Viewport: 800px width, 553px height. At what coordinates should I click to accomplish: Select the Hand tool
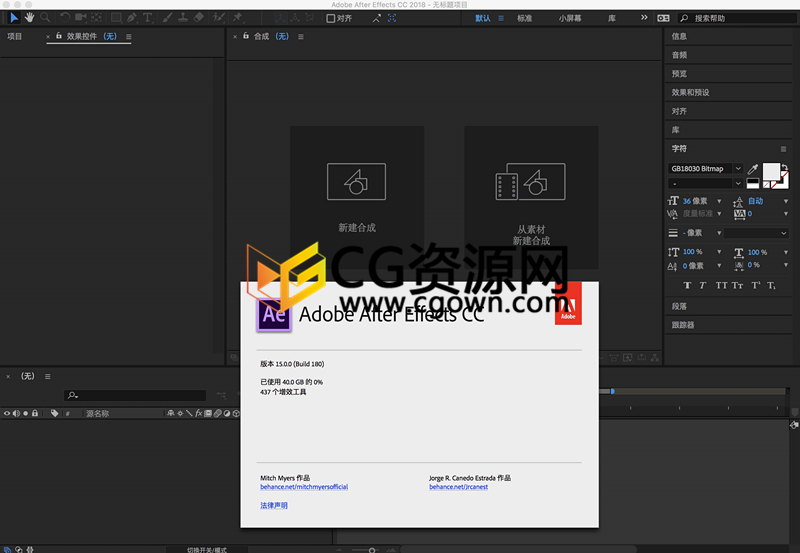click(30, 18)
